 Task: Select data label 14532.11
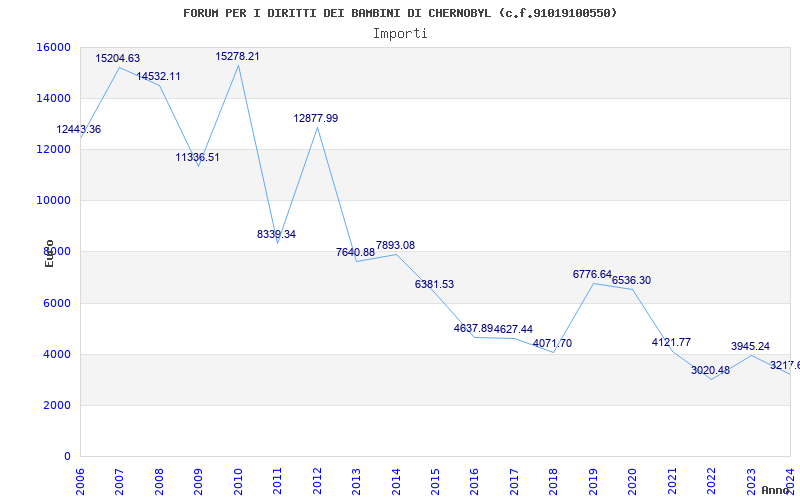click(x=158, y=77)
